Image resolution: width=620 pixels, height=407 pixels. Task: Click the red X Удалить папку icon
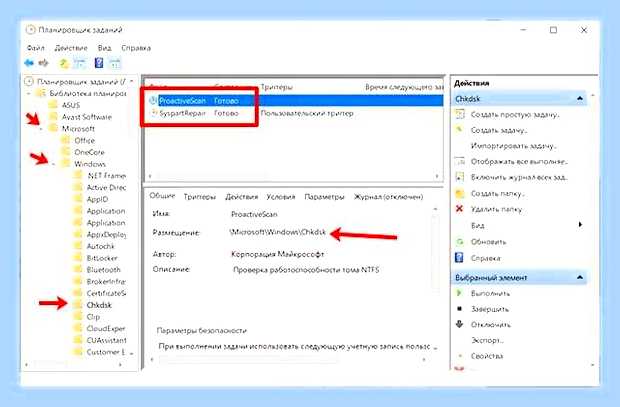(x=459, y=209)
